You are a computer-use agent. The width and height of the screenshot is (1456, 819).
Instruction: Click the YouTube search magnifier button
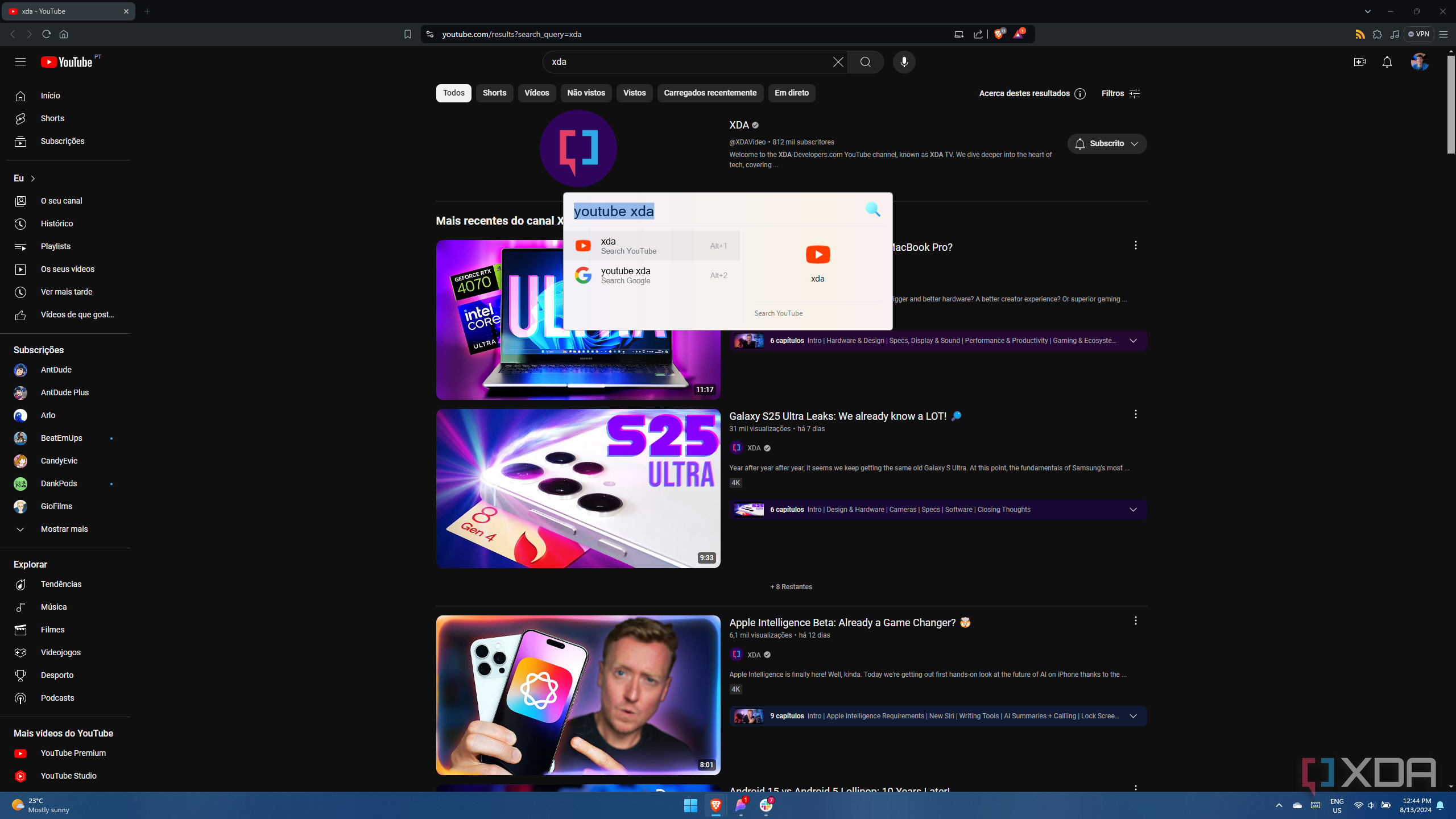865,62
